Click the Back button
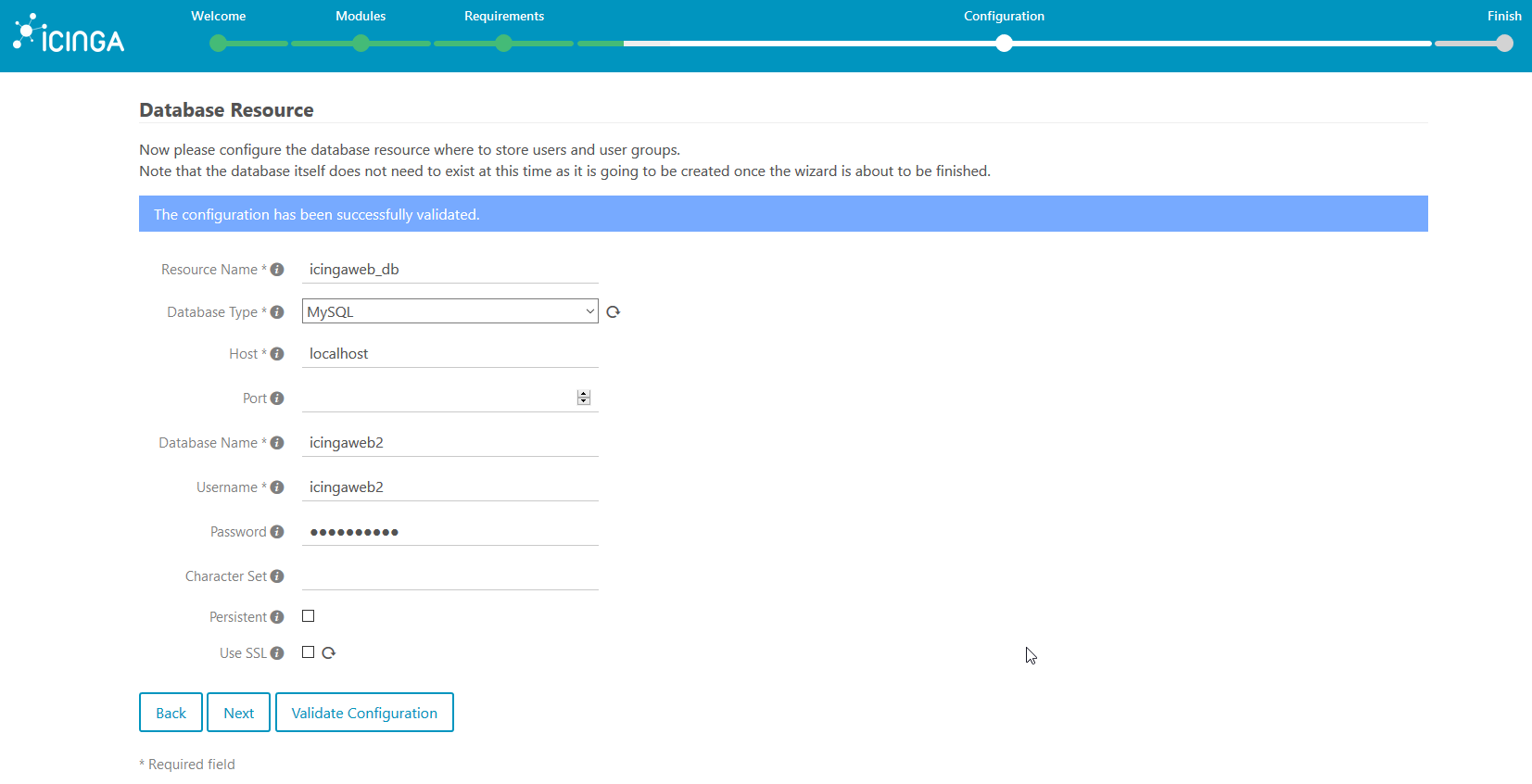Viewport: 1532px width, 784px height. 171,713
